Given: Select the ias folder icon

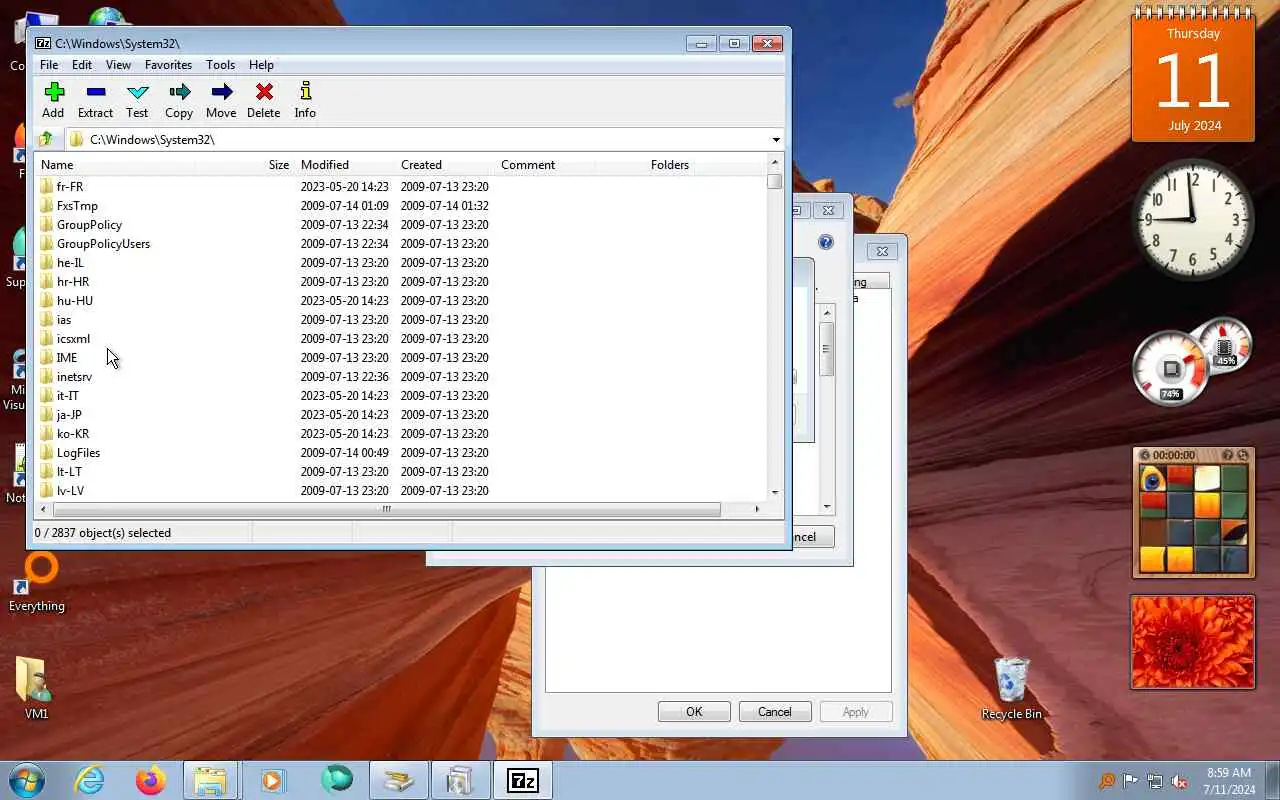Looking at the screenshot, I should 46,319.
